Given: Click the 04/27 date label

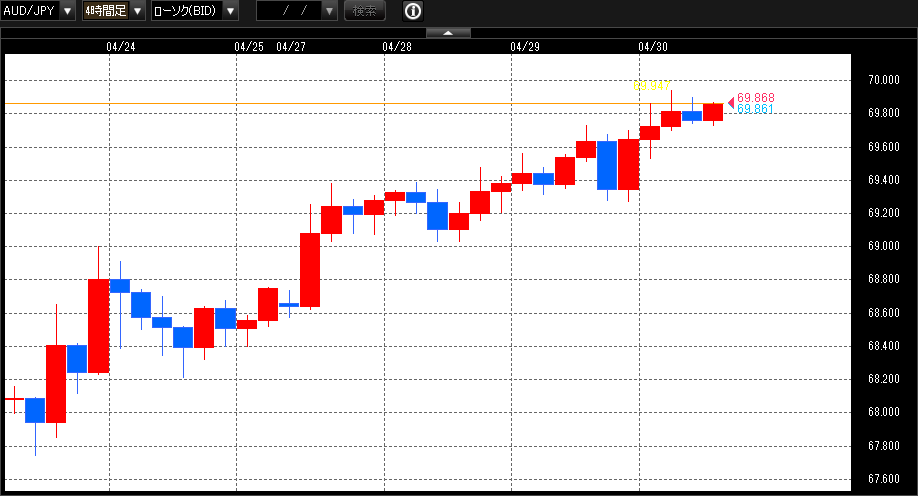Looking at the screenshot, I should (291, 46).
